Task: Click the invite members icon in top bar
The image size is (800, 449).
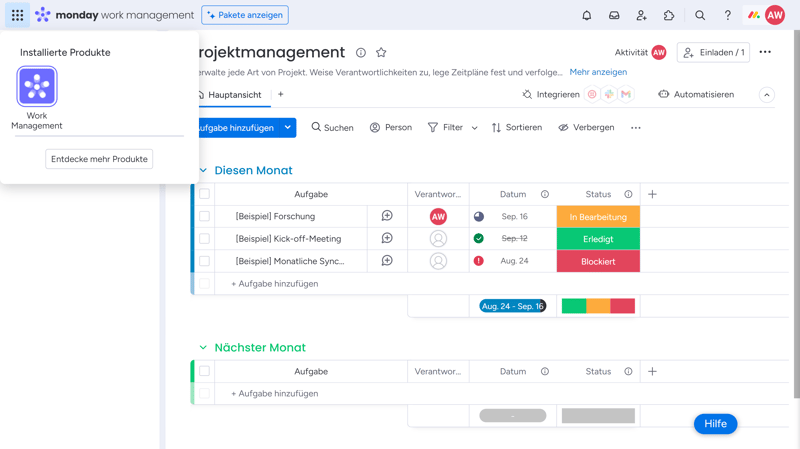Action: tap(642, 15)
